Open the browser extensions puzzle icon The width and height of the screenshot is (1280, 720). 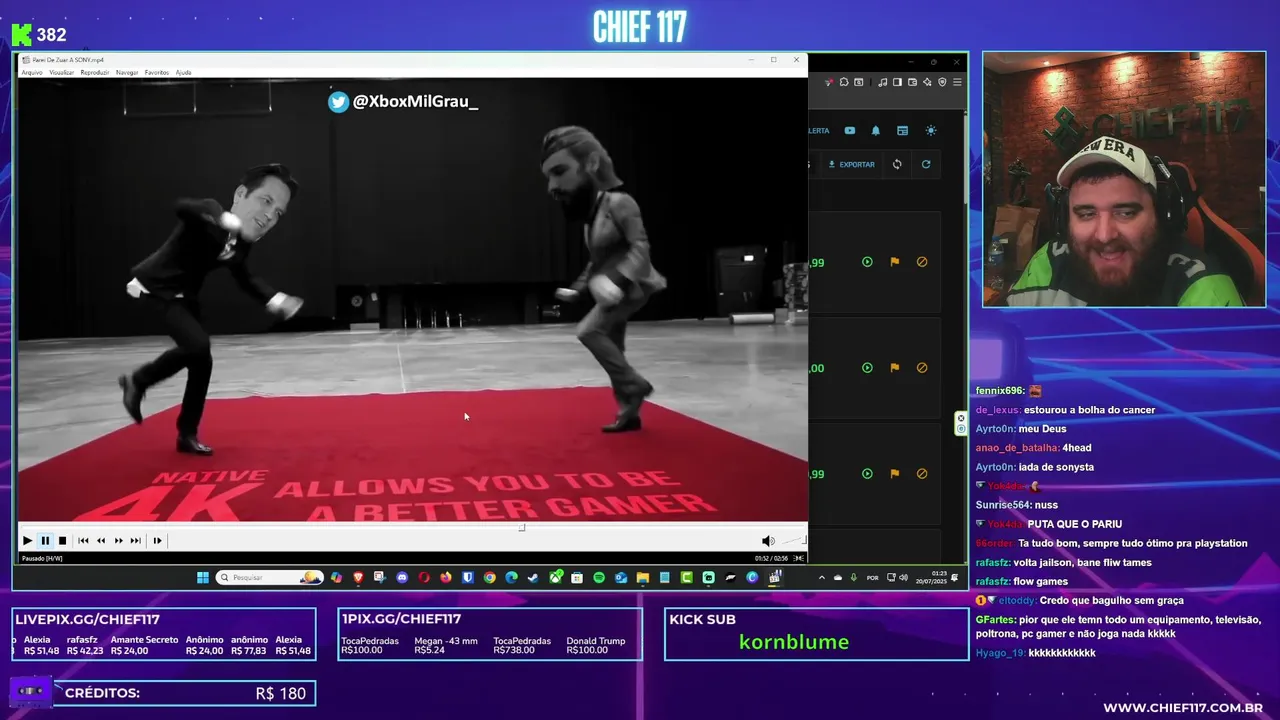[x=844, y=82]
